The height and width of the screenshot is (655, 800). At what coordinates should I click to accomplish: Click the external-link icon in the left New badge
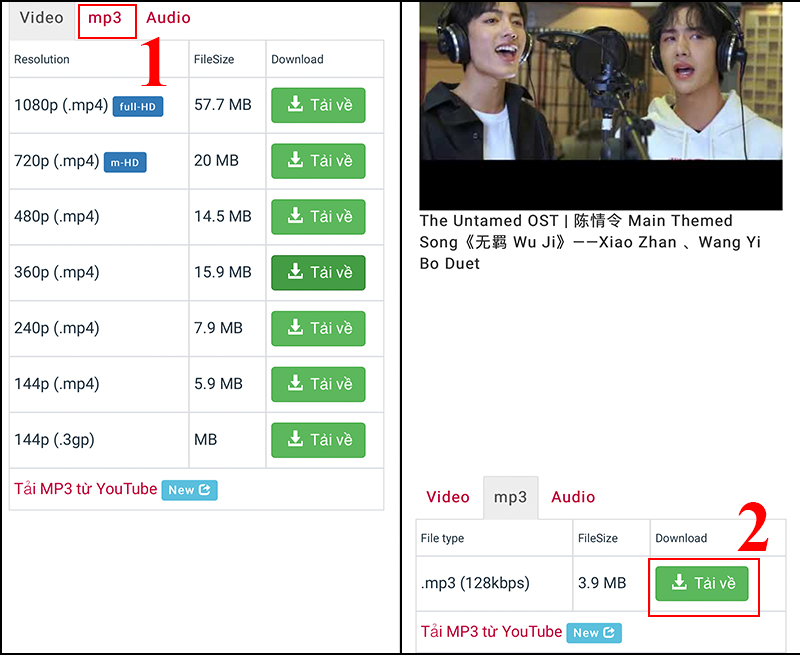(203, 490)
